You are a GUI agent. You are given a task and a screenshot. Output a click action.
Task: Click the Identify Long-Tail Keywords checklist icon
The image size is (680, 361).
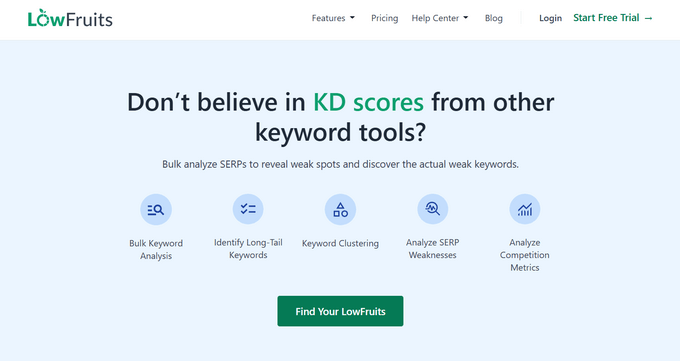tap(248, 209)
